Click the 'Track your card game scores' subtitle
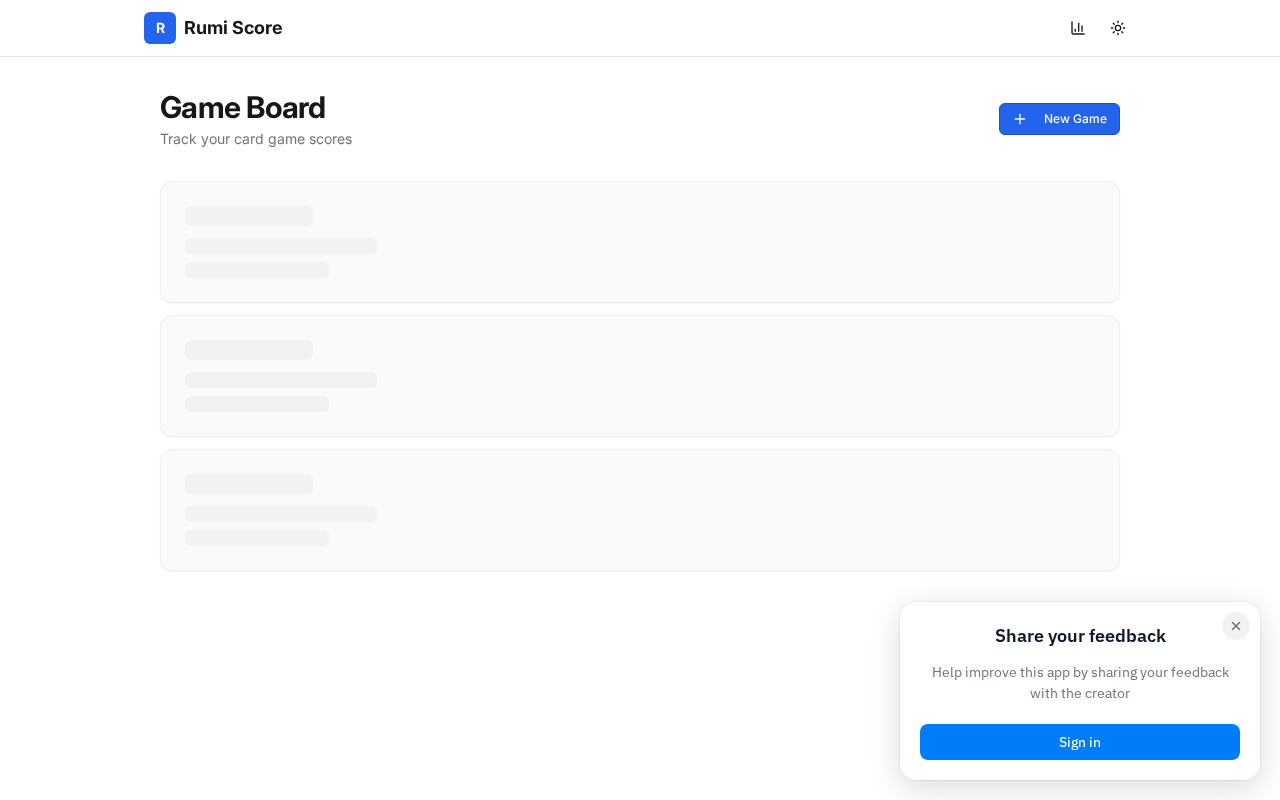 [x=256, y=139]
